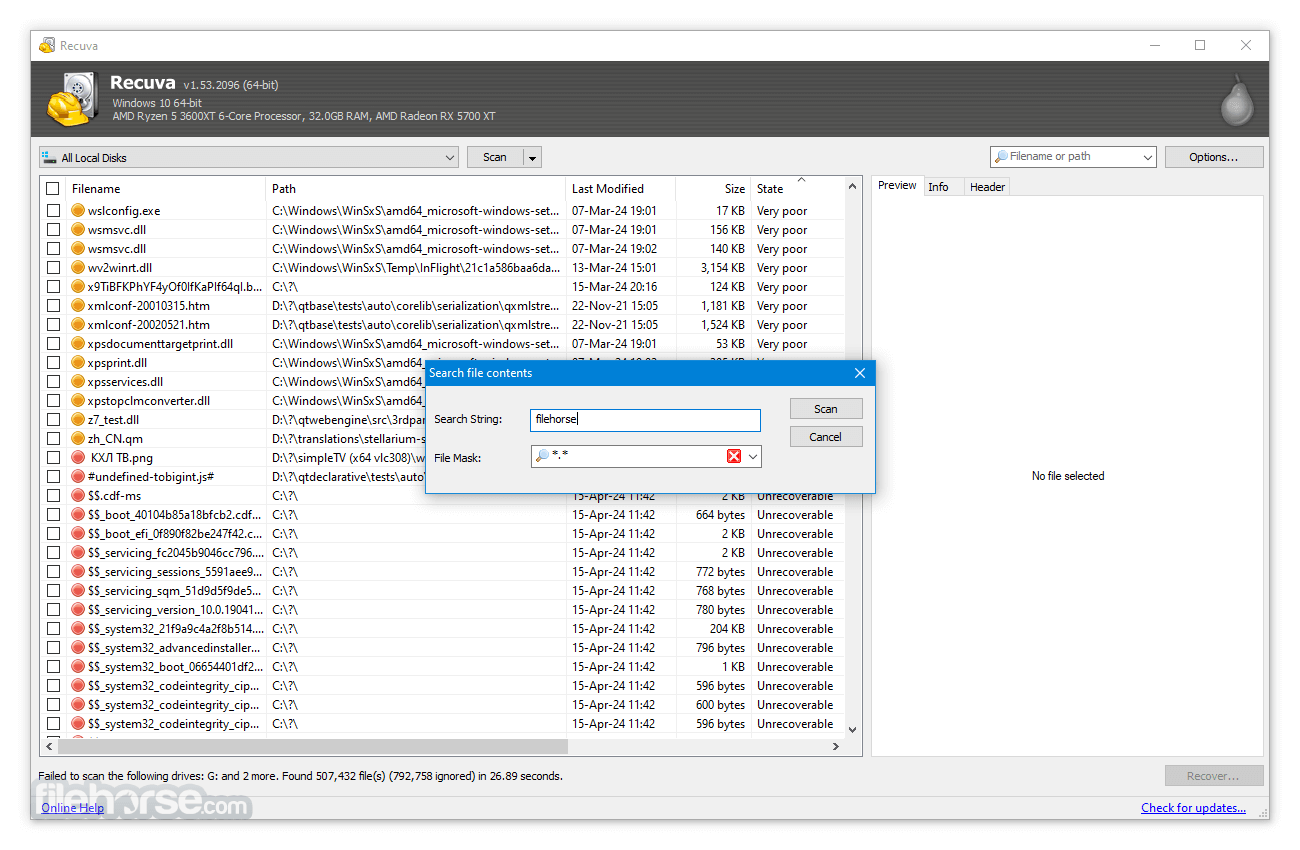Open the Options... dialog

[x=1213, y=157]
